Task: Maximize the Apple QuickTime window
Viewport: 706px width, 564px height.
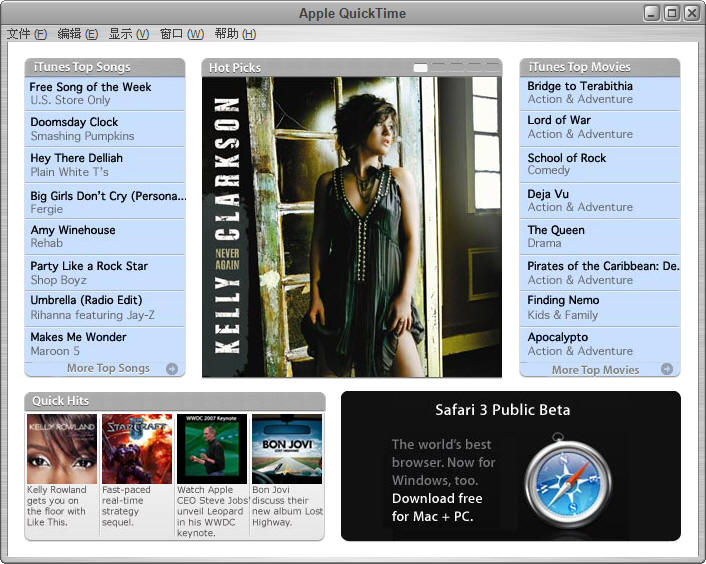Action: click(x=672, y=13)
